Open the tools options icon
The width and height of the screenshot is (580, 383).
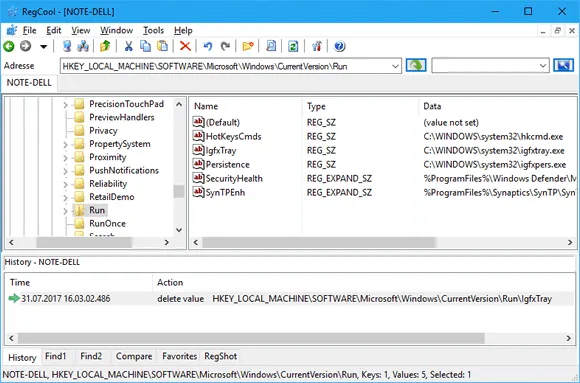pyautogui.click(x=316, y=46)
